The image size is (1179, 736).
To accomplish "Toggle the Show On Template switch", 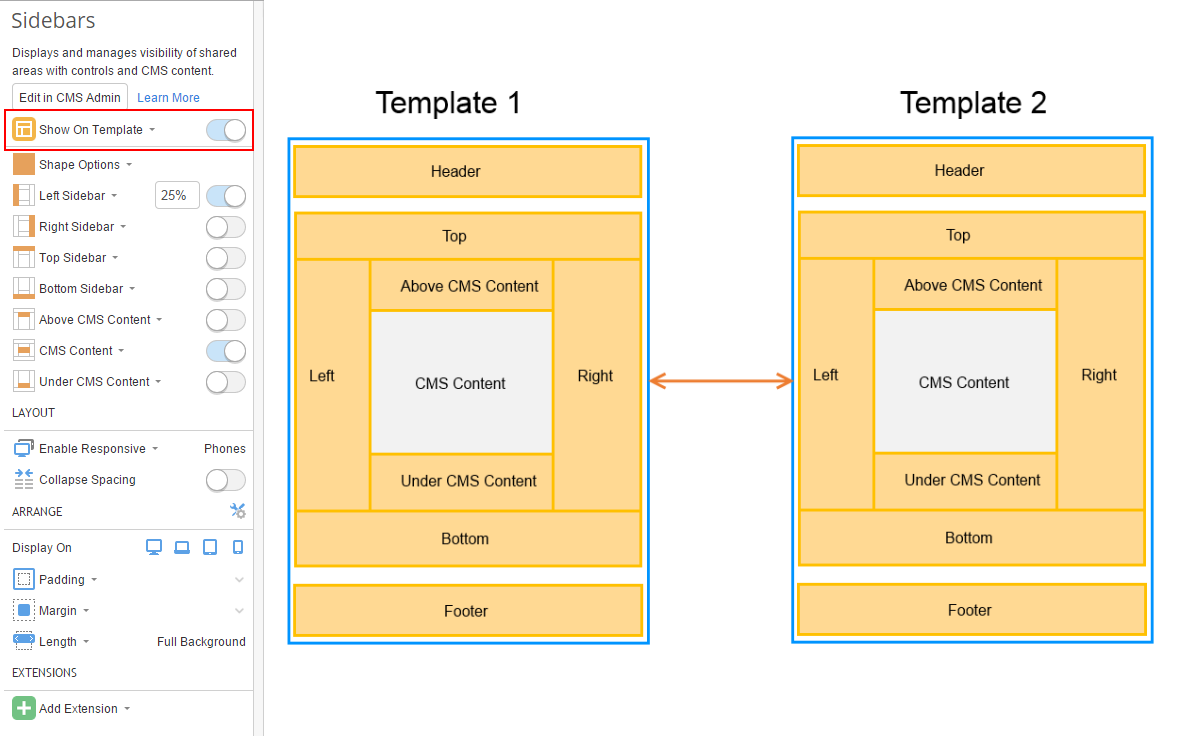I will pyautogui.click(x=225, y=130).
